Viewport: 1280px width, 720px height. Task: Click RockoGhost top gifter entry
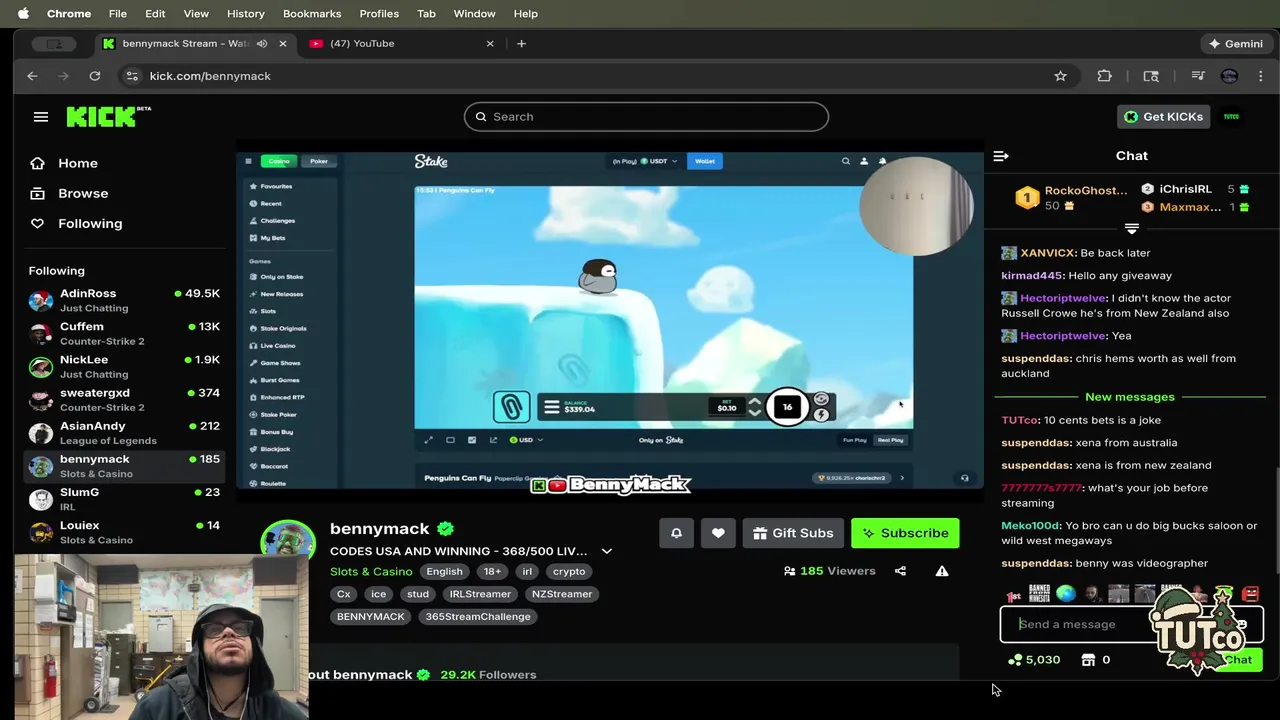click(x=1072, y=198)
